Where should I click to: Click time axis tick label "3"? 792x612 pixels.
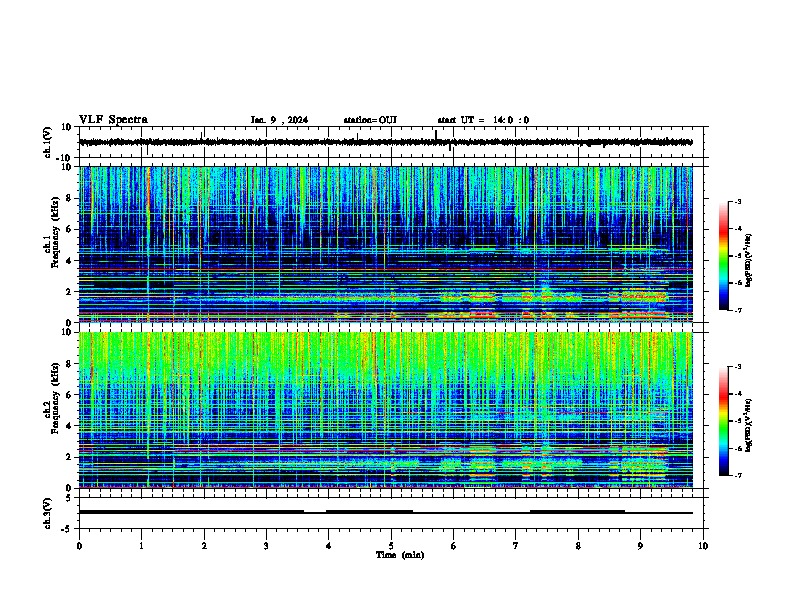coord(266,546)
